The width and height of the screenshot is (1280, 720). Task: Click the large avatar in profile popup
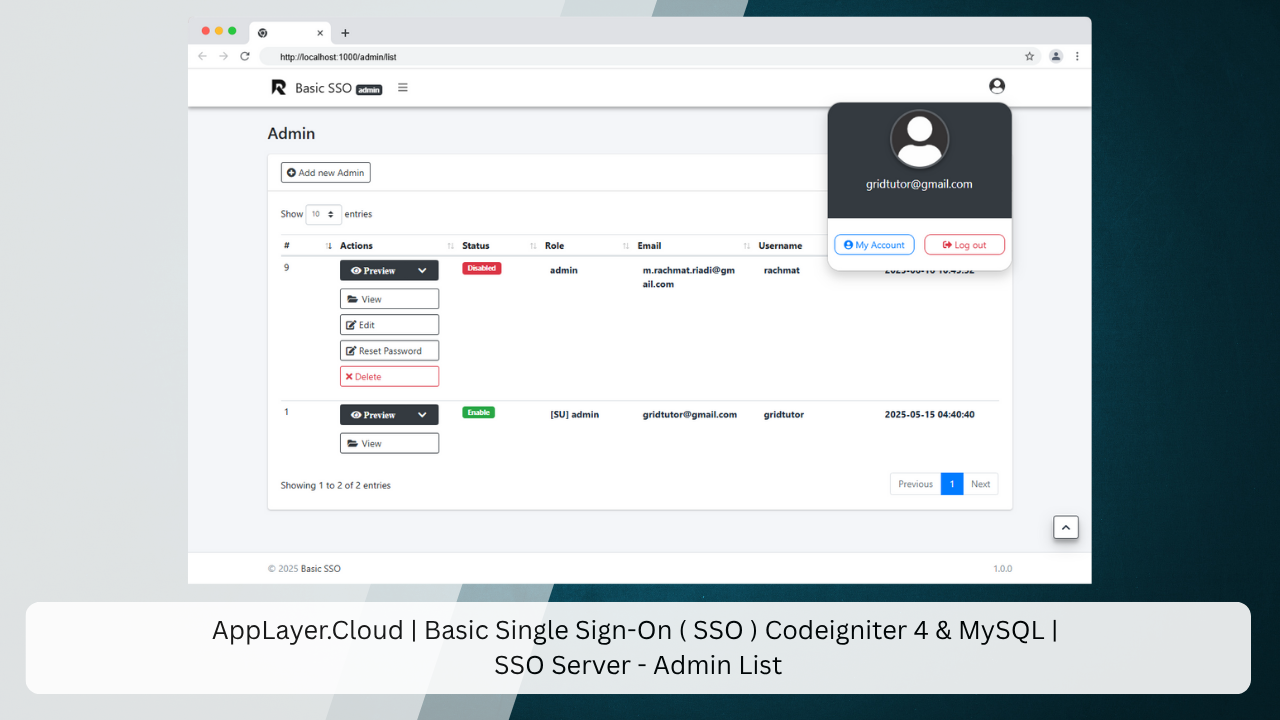[x=919, y=139]
